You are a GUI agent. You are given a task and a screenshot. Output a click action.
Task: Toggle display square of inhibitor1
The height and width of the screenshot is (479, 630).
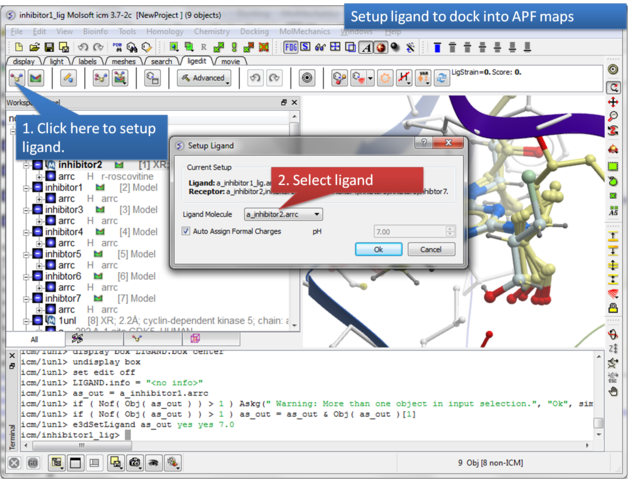click(x=38, y=187)
